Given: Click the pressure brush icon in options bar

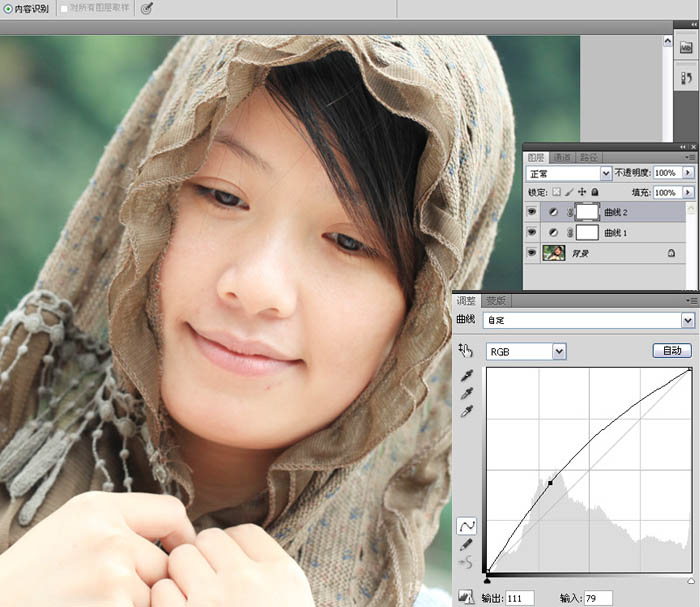Looking at the screenshot, I should point(147,8).
